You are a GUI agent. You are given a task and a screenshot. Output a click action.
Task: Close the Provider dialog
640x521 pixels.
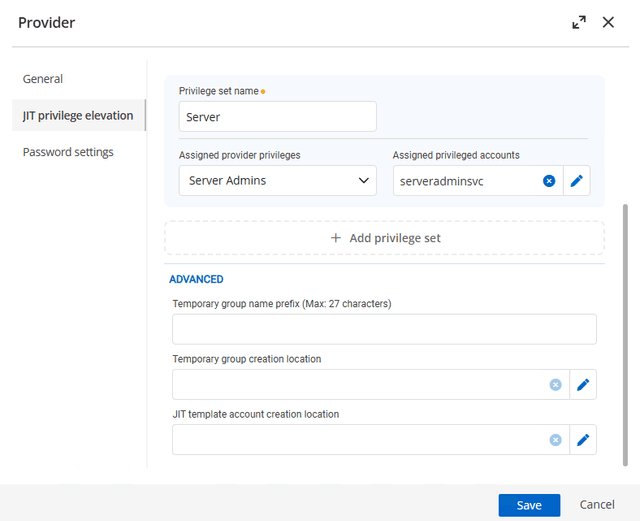(x=608, y=22)
